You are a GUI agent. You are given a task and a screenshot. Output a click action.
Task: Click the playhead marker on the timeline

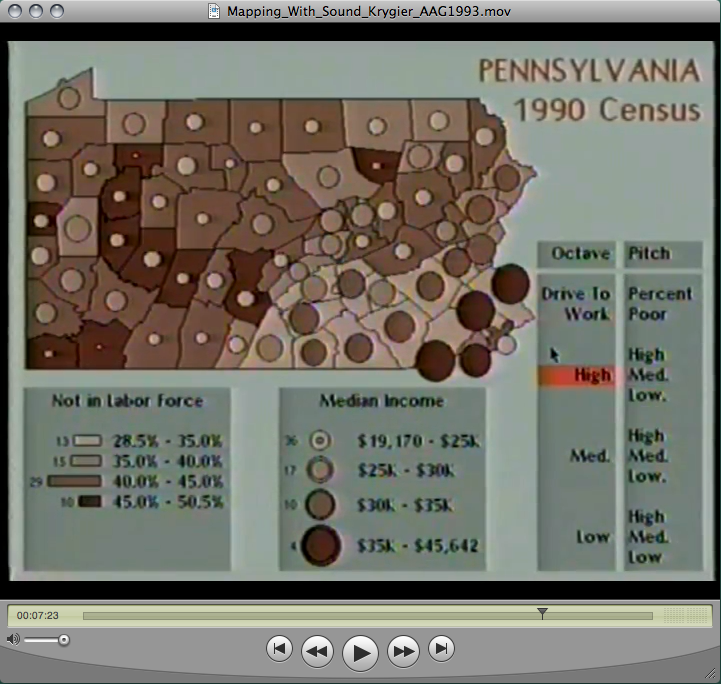(542, 614)
